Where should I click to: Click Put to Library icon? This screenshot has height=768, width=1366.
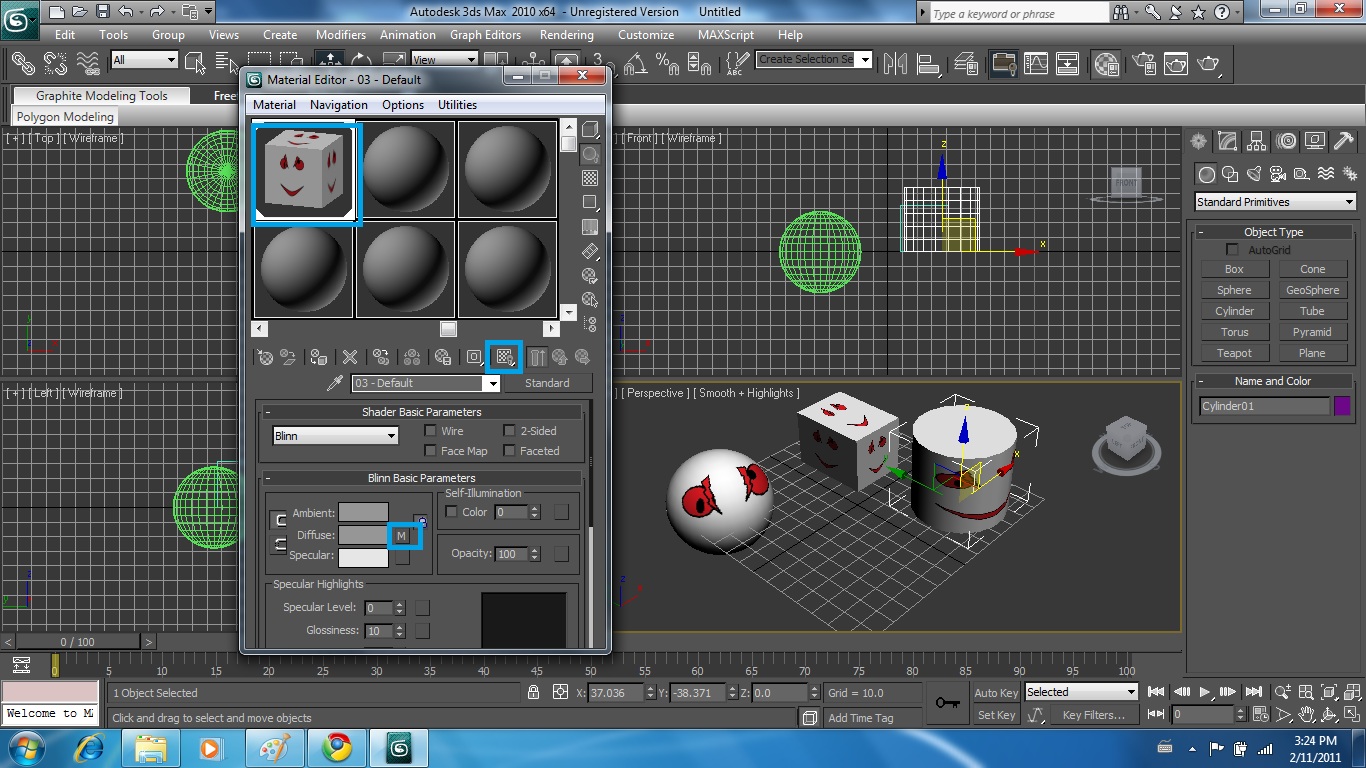coord(443,357)
